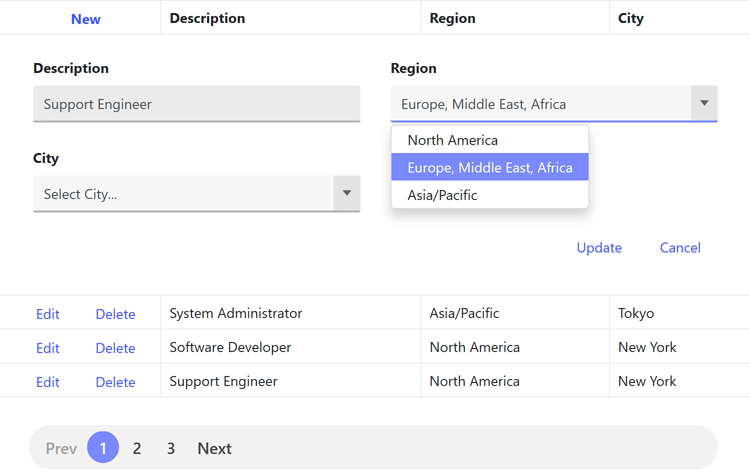Delete the System Administrator row
The image size is (750, 476).
coord(115,314)
